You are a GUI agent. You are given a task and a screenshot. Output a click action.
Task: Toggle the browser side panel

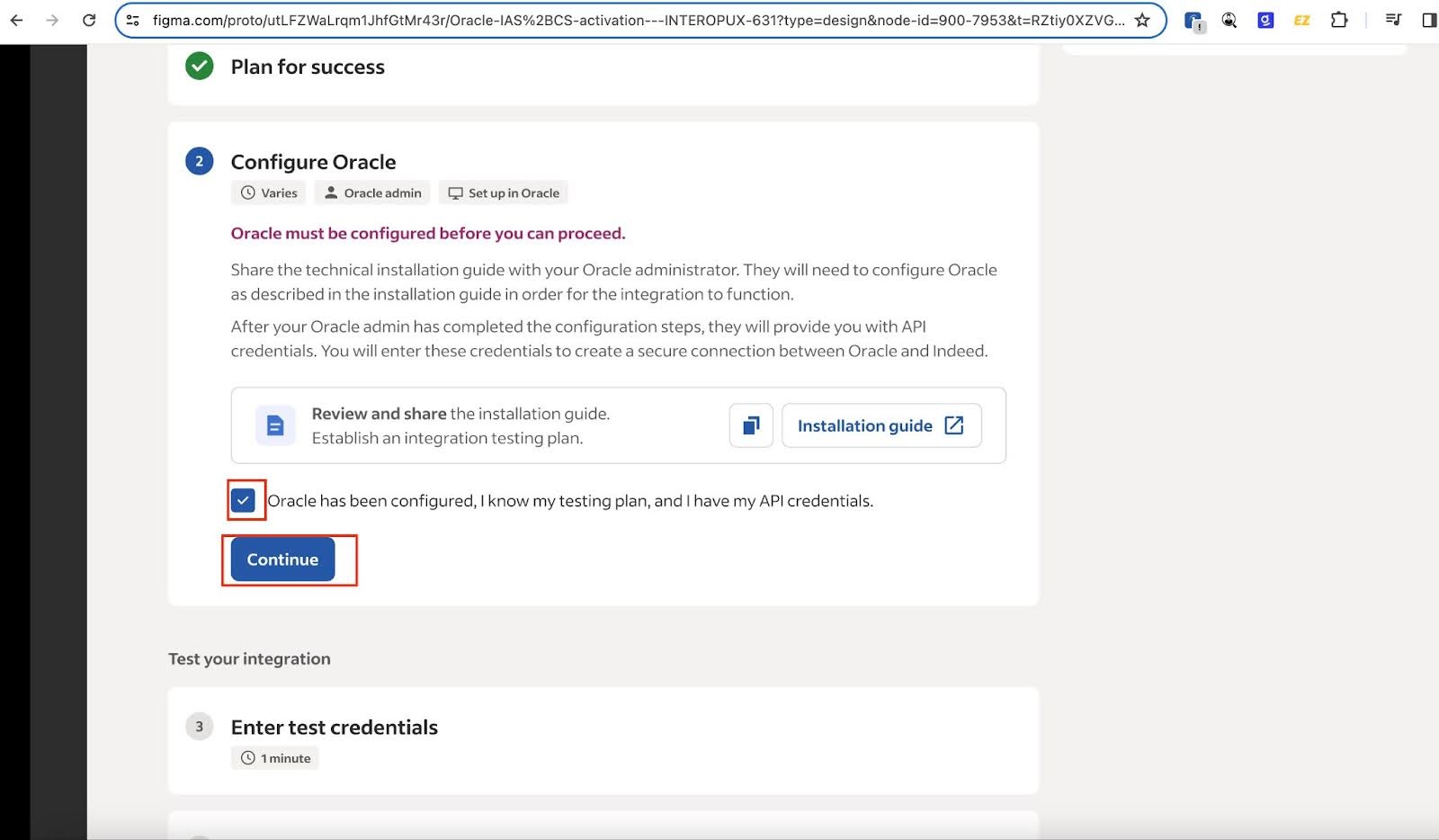pyautogui.click(x=1429, y=20)
